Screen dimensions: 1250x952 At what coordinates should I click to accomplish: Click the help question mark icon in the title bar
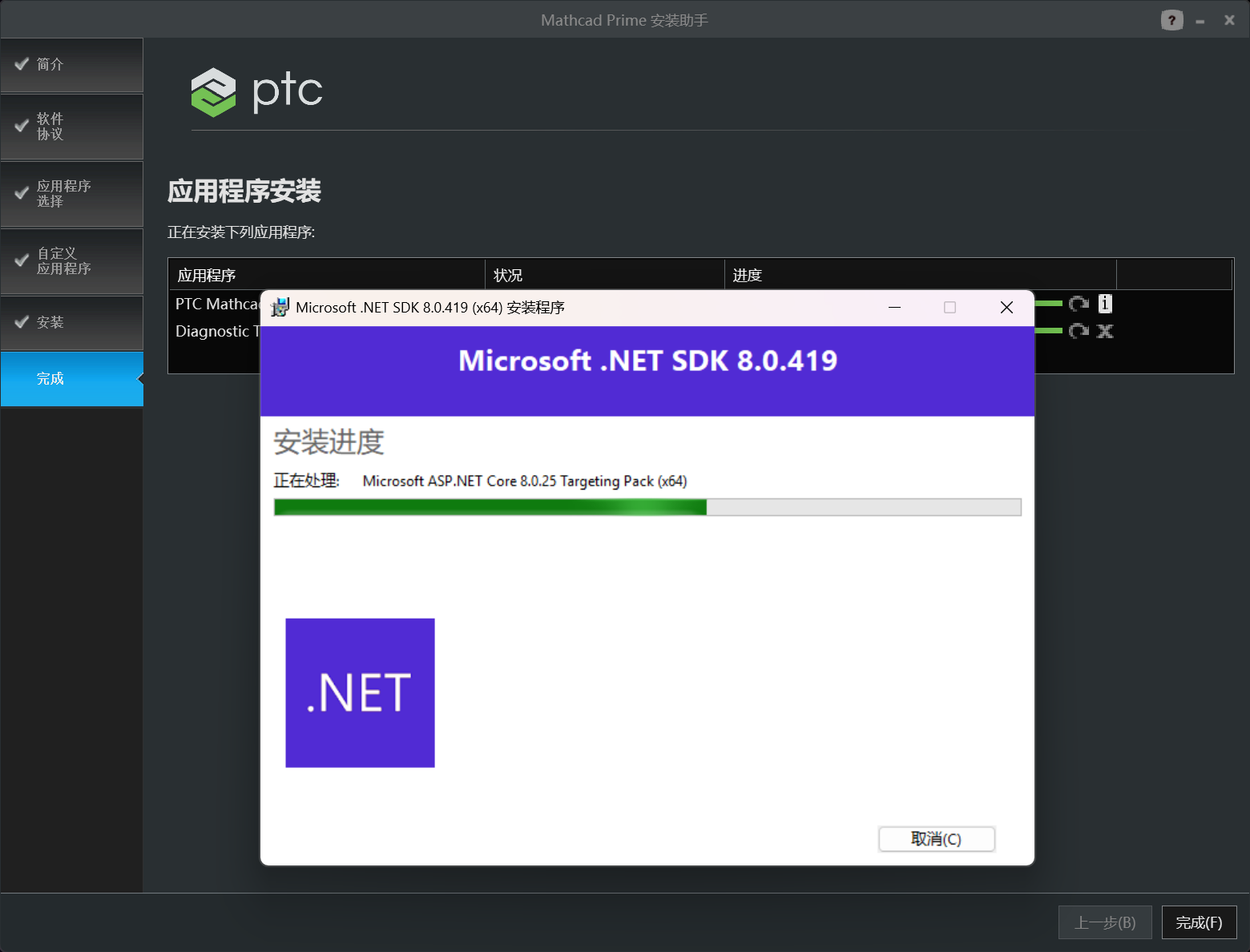[x=1171, y=20]
